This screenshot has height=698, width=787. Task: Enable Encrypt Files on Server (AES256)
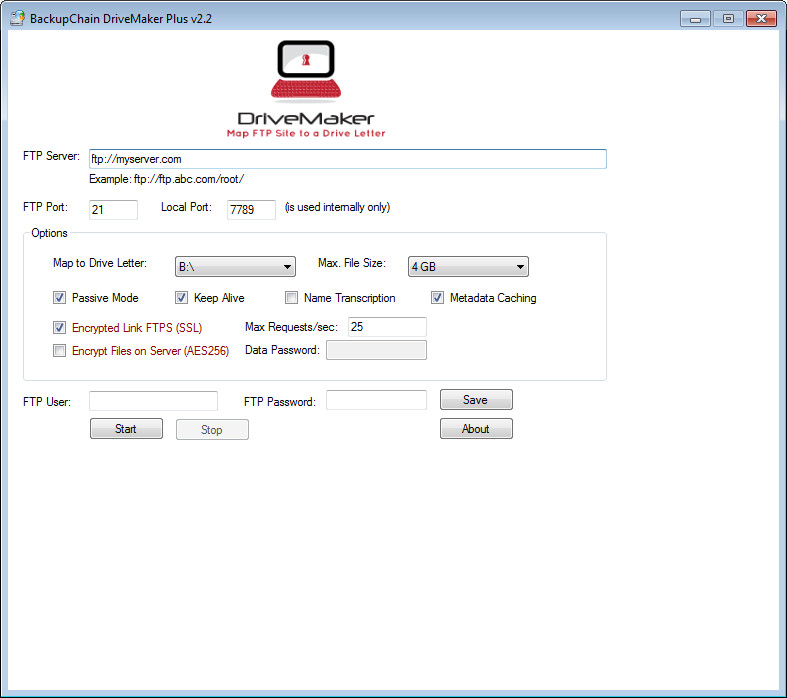(59, 350)
